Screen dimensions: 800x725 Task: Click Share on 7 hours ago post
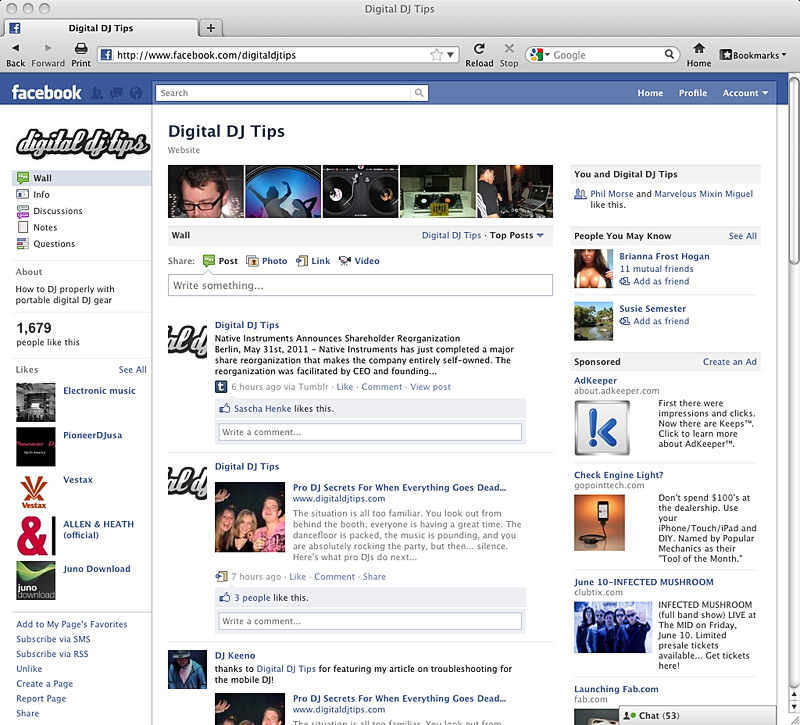point(374,577)
